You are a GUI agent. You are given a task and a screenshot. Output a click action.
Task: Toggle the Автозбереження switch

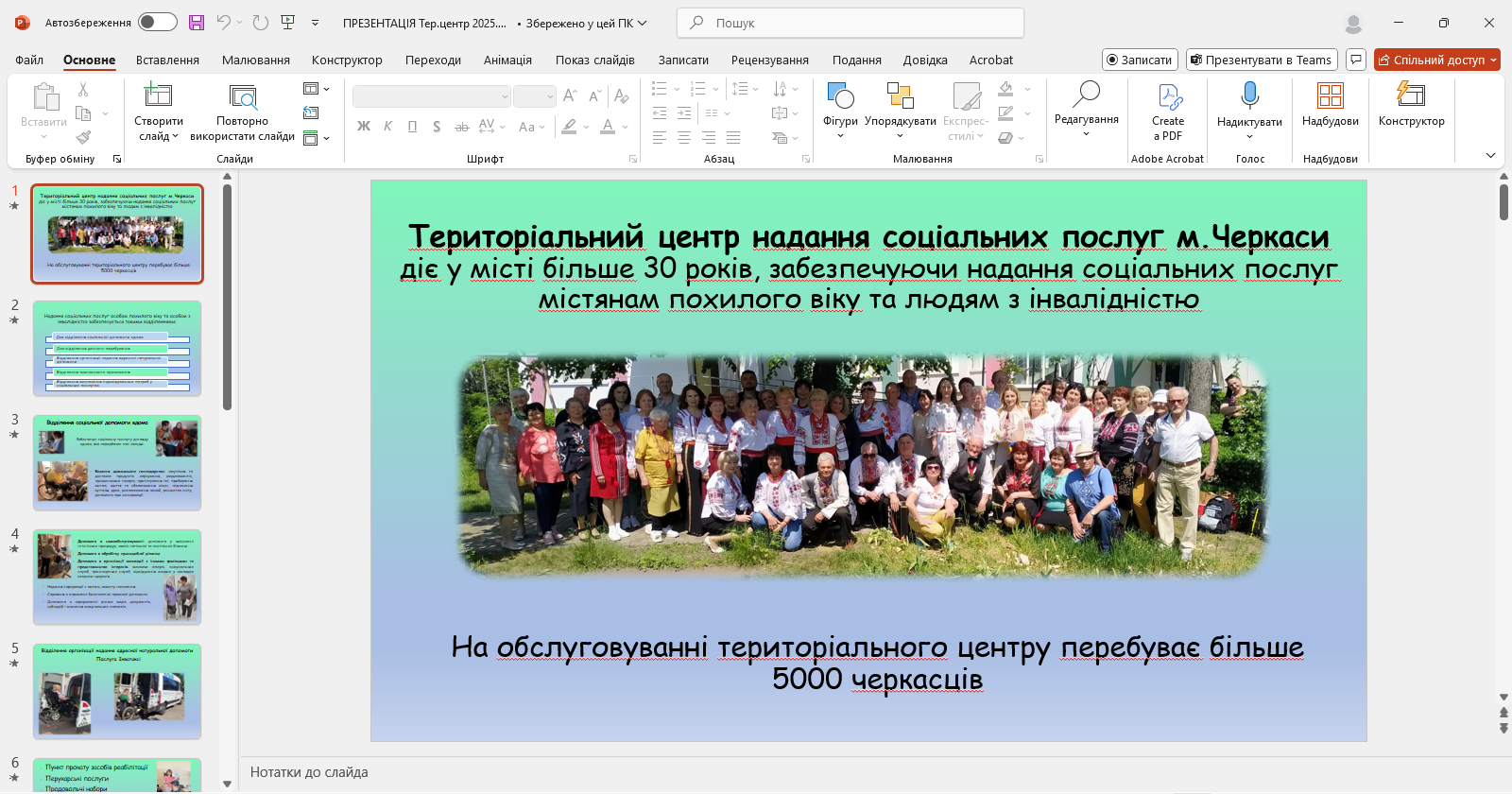point(158,23)
